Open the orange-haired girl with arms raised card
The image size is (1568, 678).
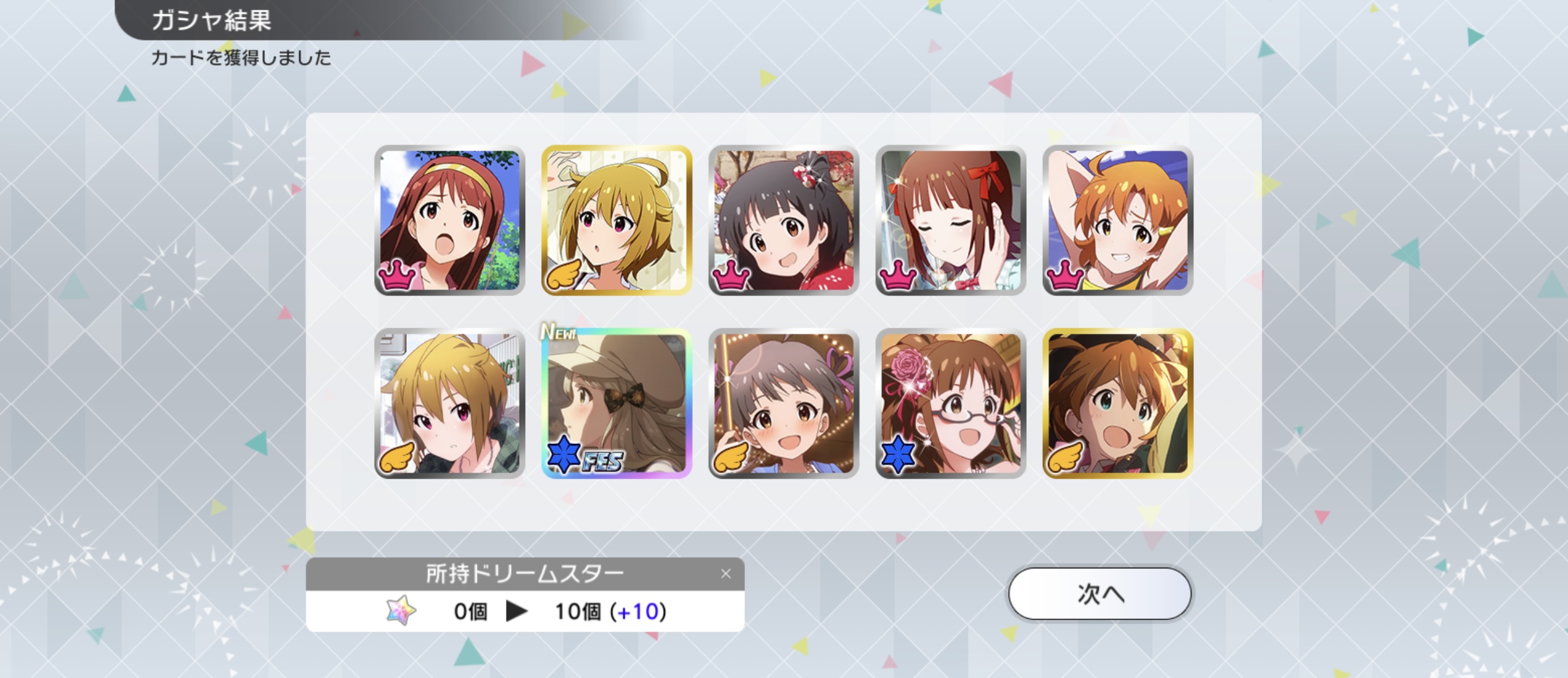1118,220
